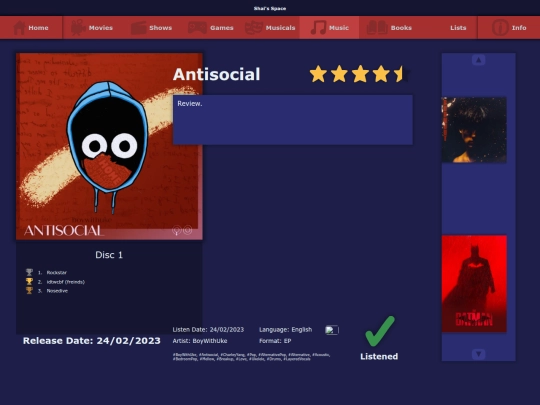The image size is (540, 405).
Task: Click the half-filled fifth rating star
Action: pos(402,74)
